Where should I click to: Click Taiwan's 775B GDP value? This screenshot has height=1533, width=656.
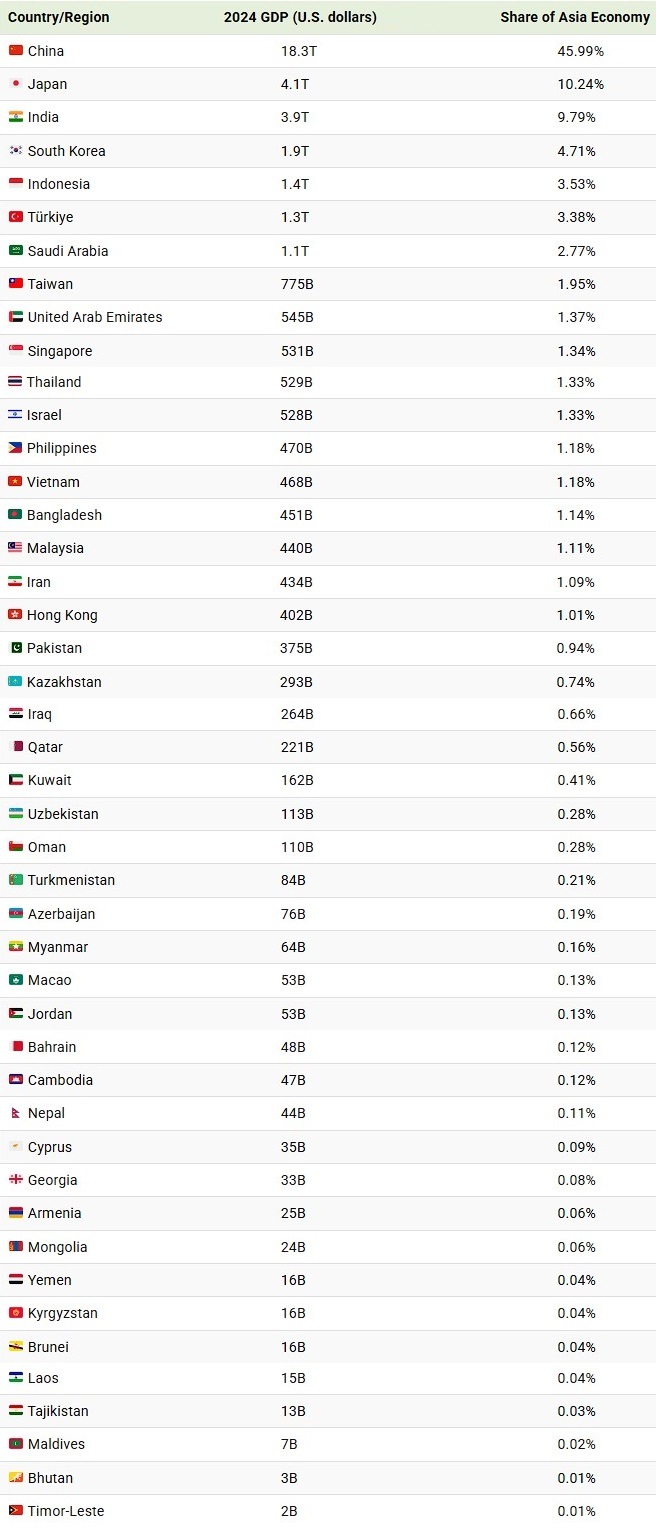[297, 284]
